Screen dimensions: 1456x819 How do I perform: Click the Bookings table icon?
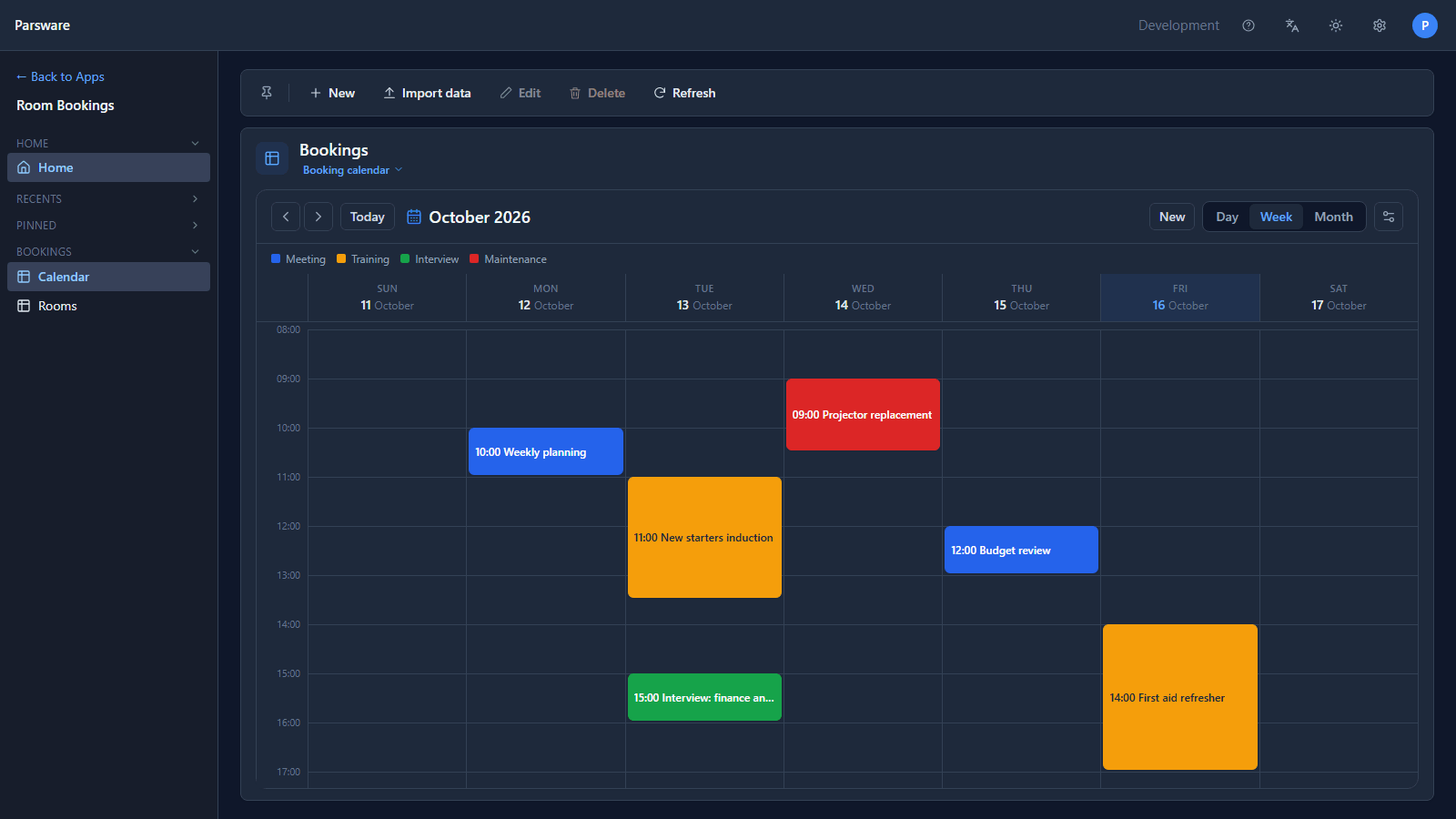point(272,158)
